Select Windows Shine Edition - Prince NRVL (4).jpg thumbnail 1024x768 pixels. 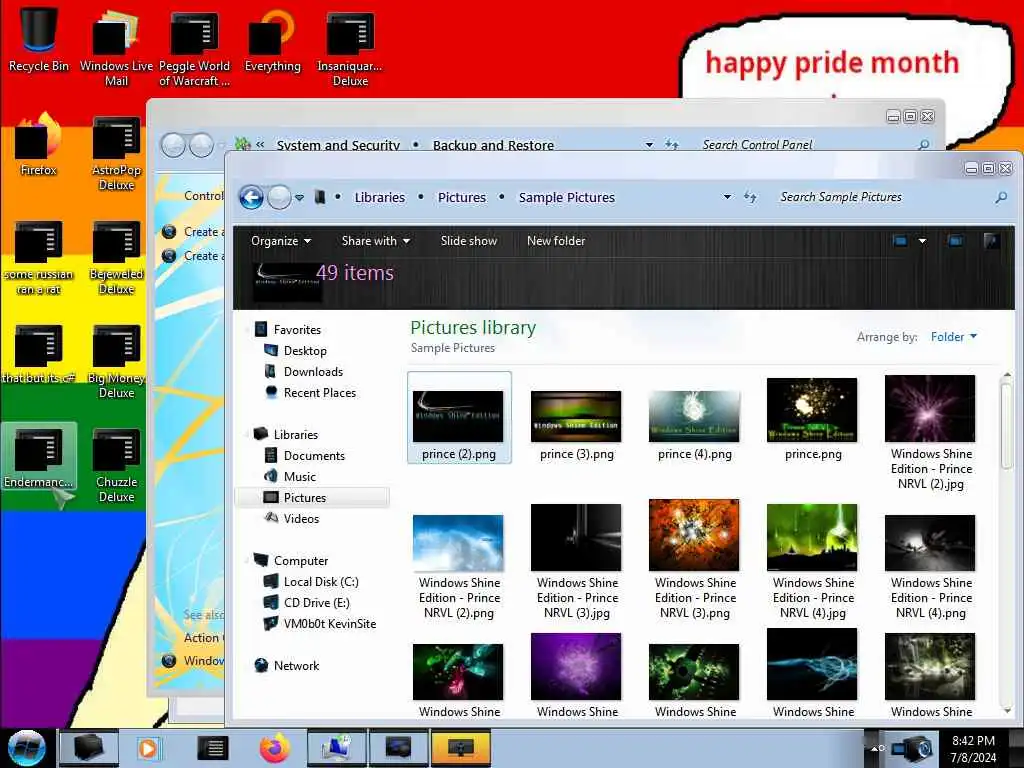pos(812,562)
